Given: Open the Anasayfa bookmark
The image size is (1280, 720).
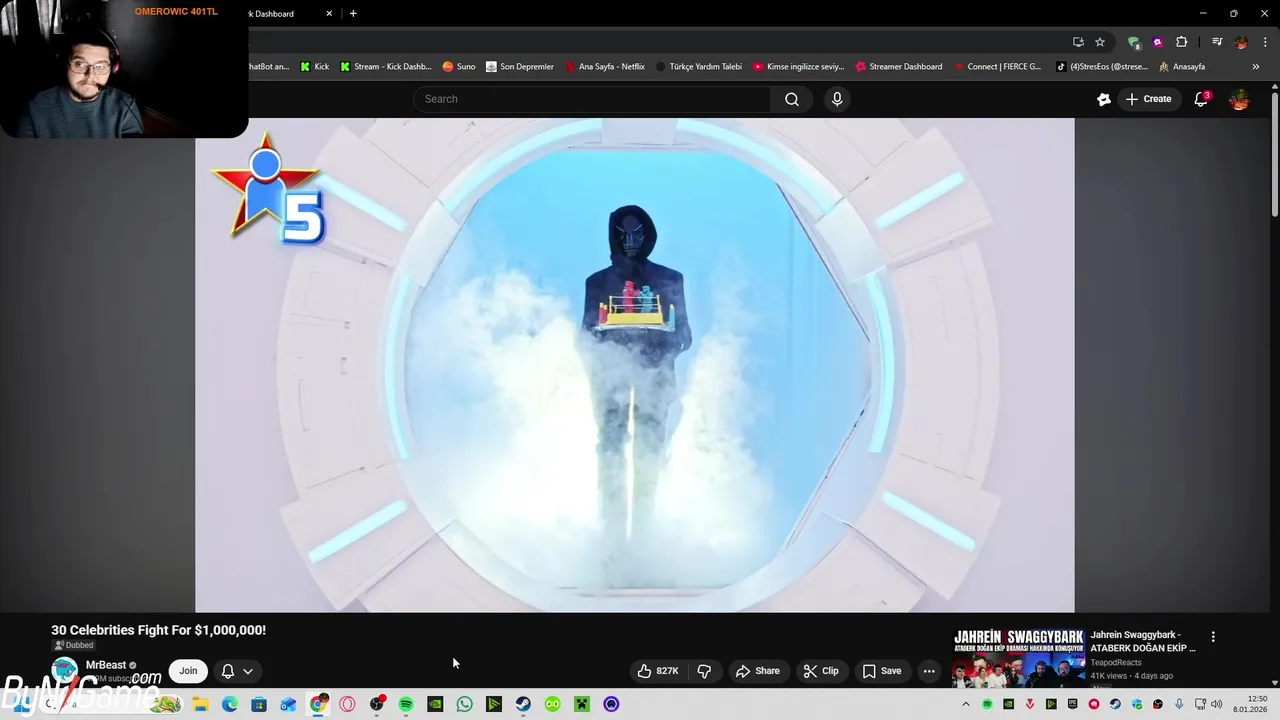Looking at the screenshot, I should coord(1182,67).
